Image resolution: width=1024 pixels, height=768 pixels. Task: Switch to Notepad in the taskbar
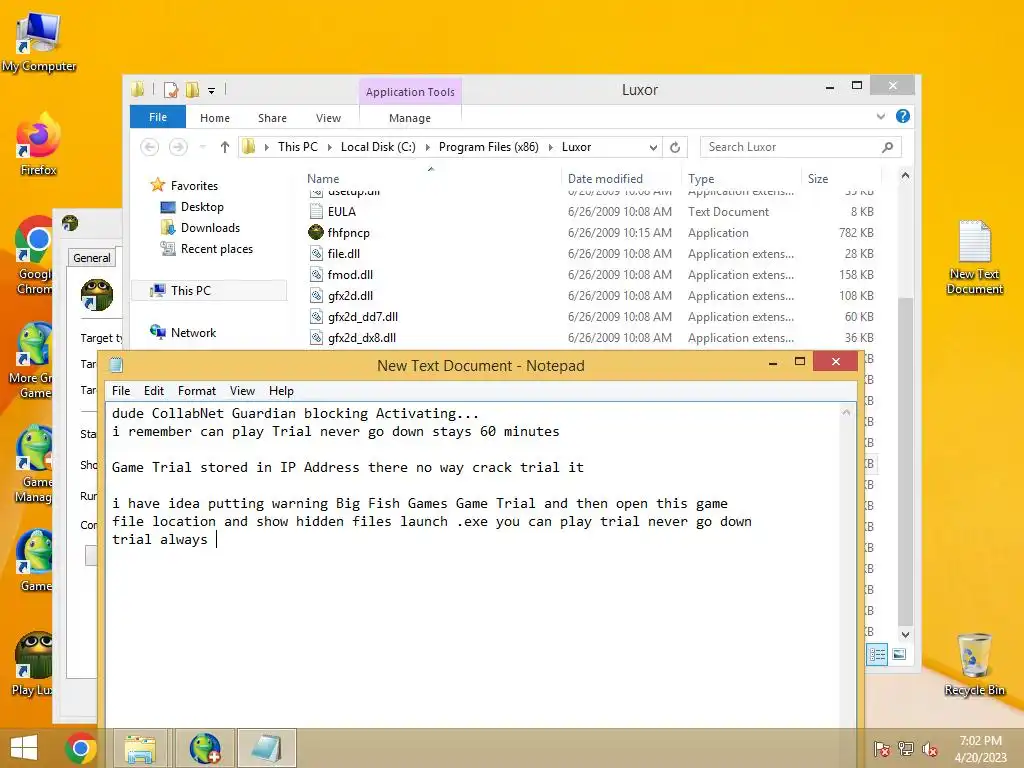point(266,748)
